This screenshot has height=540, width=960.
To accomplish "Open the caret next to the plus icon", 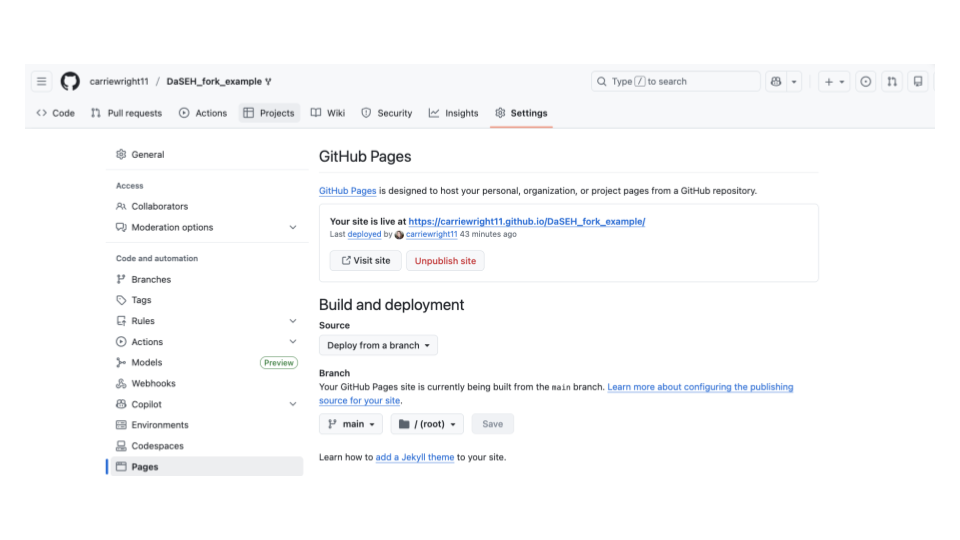I will tap(842, 81).
